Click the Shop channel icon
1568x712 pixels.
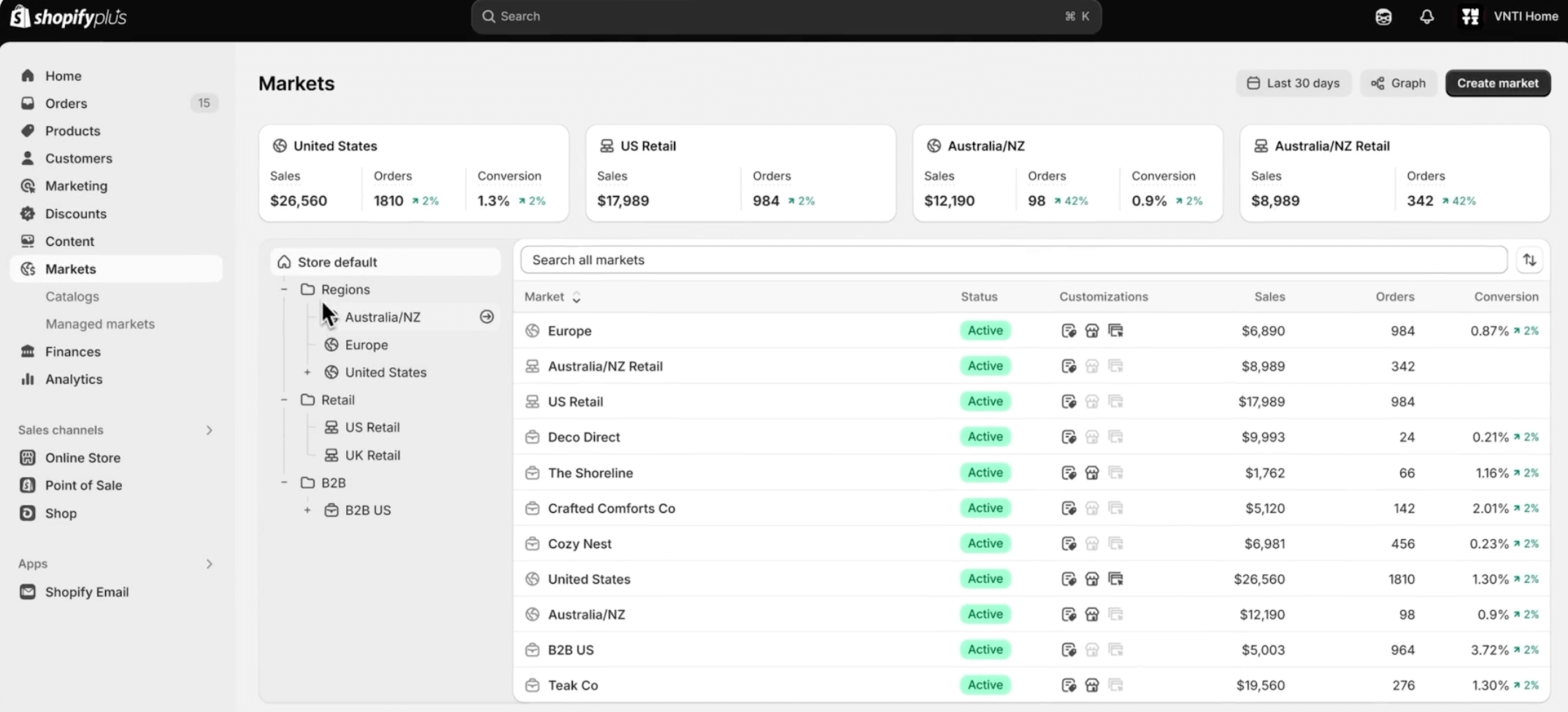pos(28,514)
